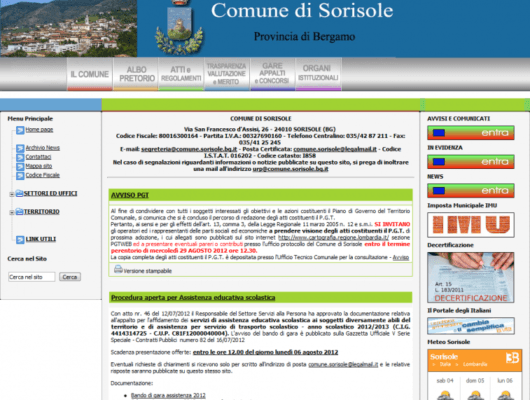The width and height of the screenshot is (530, 400).
Task: Click the dom 05 weather icon
Action: [475, 395]
